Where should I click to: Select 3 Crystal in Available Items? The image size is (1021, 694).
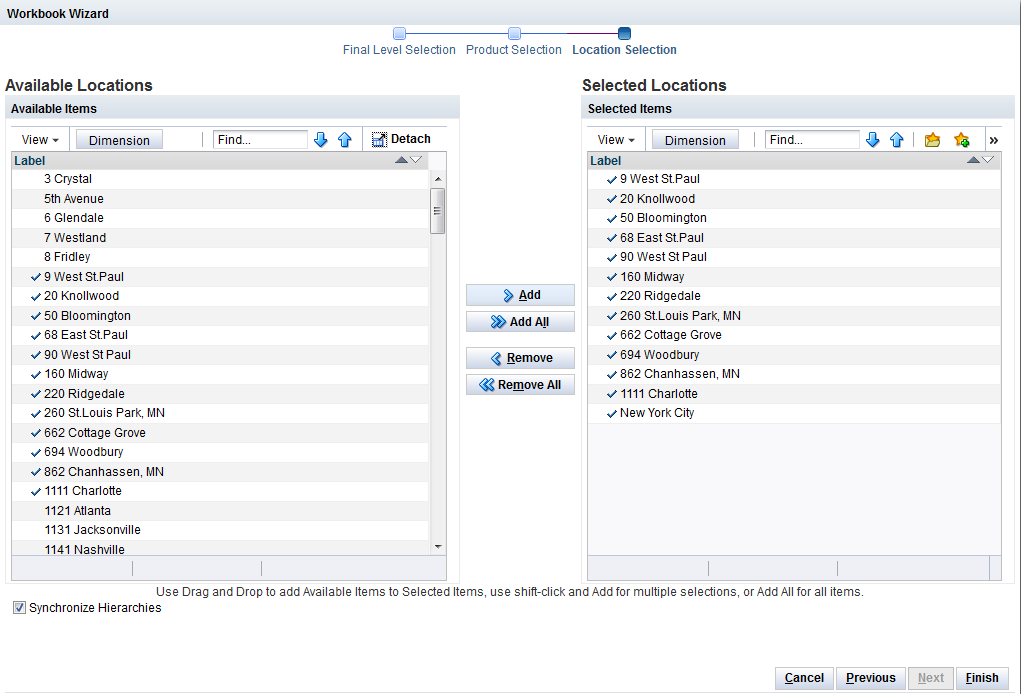pos(220,179)
